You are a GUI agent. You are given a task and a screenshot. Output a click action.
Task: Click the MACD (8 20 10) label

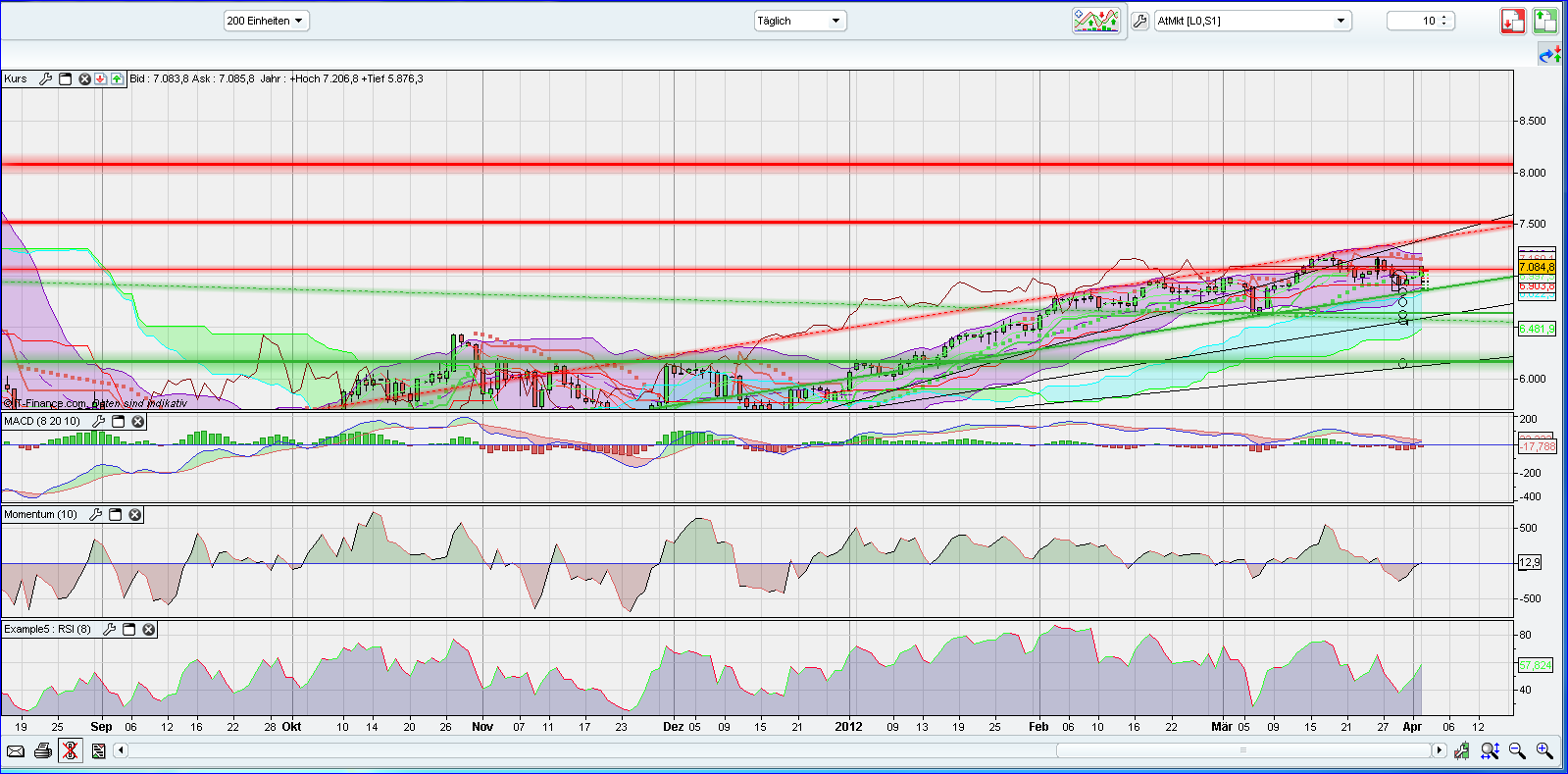(42, 422)
